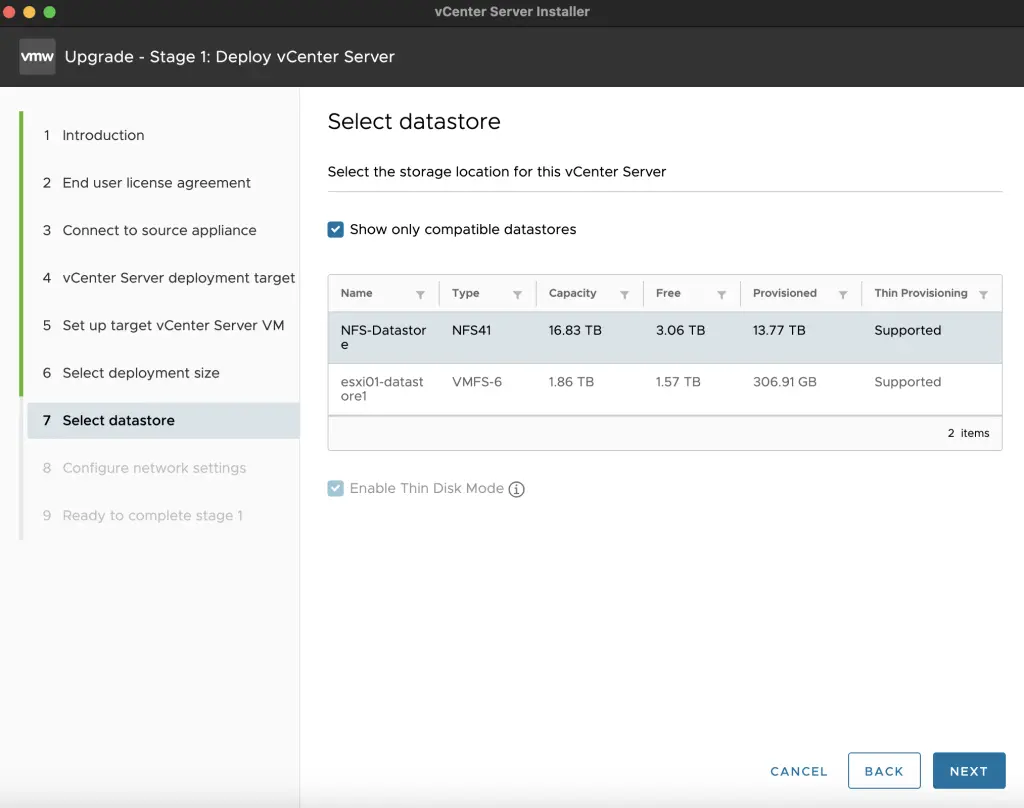This screenshot has width=1024, height=808.
Task: Toggle the Enable Thin Disk Mode checkbox
Action: coord(335,489)
